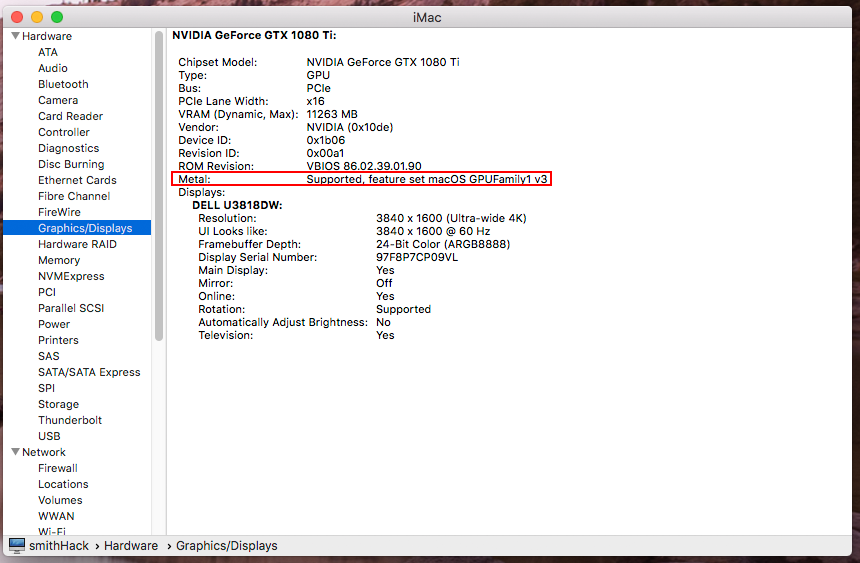Open the SAS entry
860x563 pixels.
tap(49, 356)
